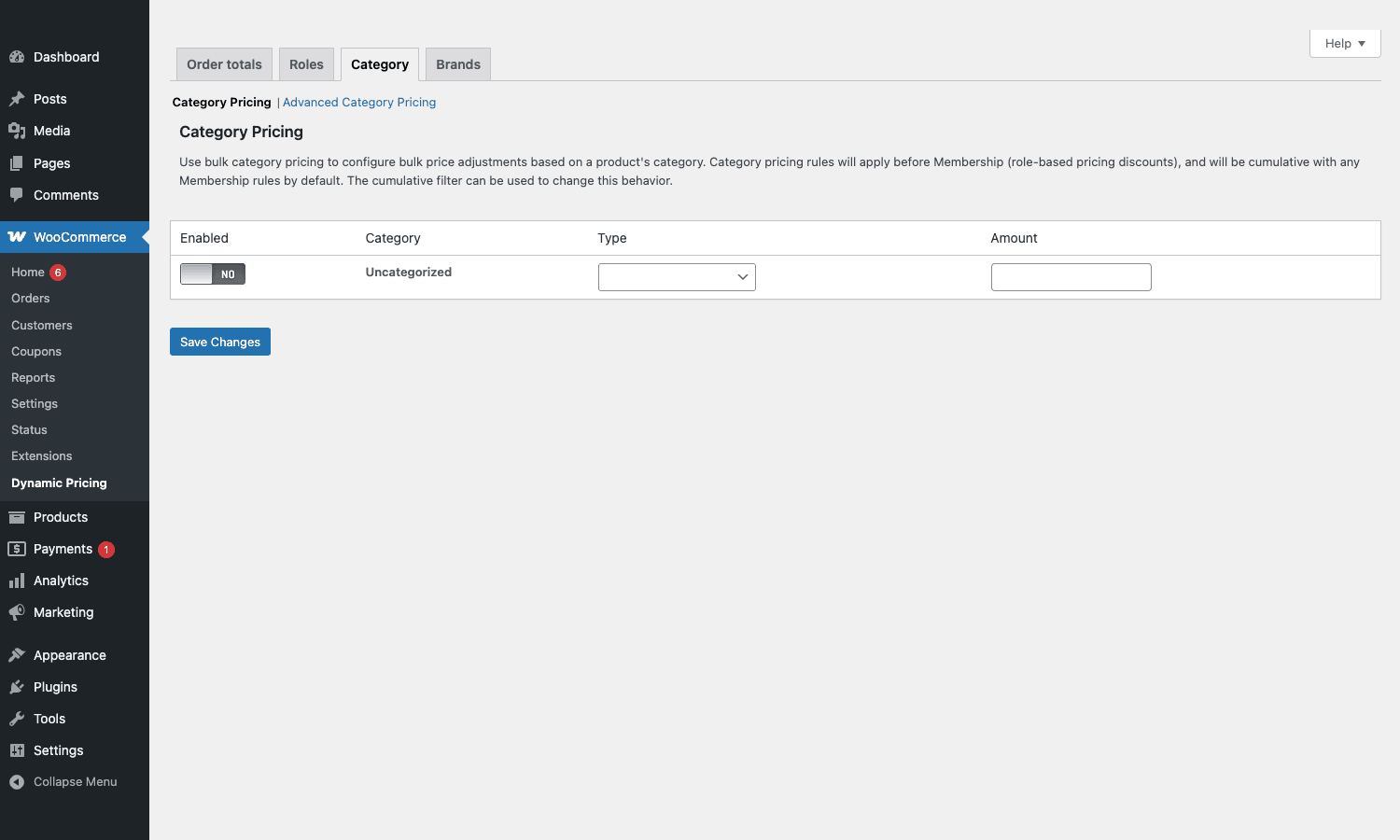Select the Category Pricing sub-section link
The image size is (1400, 840).
pyautogui.click(x=222, y=103)
